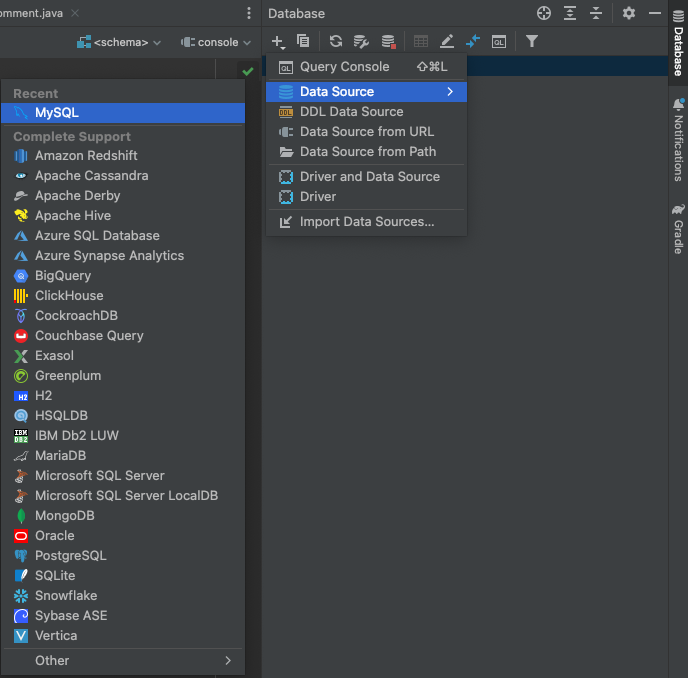Open the Database side tool window tab
The image size is (688, 678).
pyautogui.click(x=678, y=43)
